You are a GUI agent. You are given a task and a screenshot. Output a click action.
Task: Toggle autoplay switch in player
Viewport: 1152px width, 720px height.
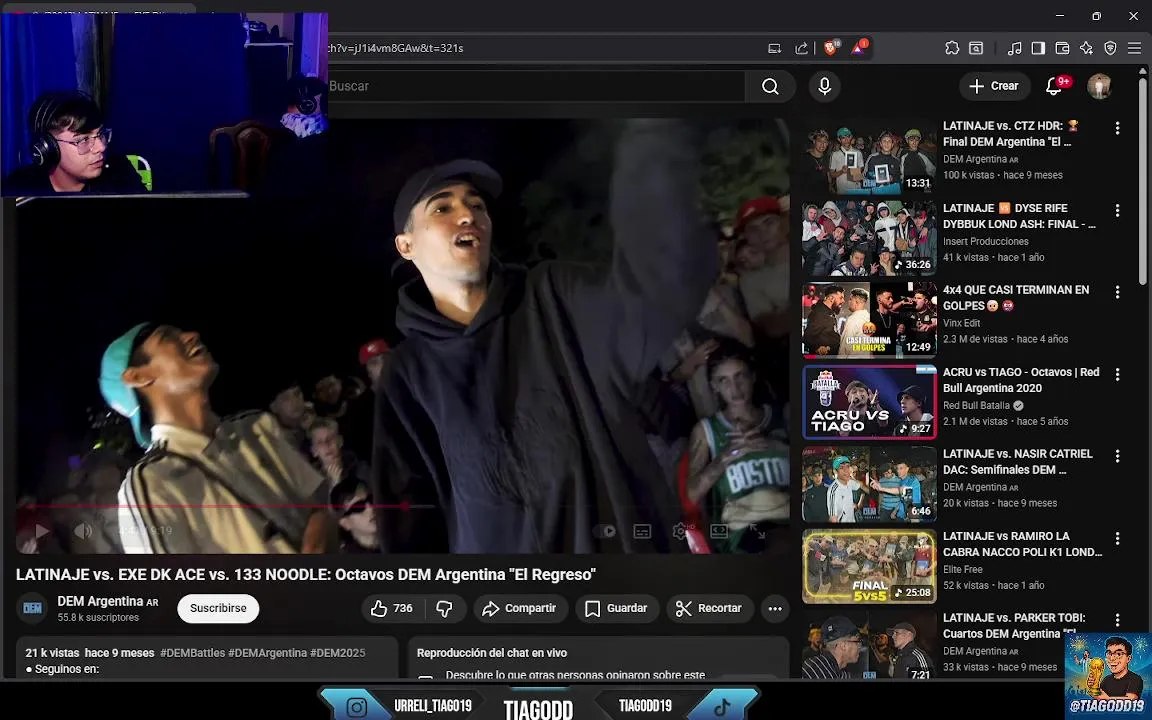click(605, 530)
